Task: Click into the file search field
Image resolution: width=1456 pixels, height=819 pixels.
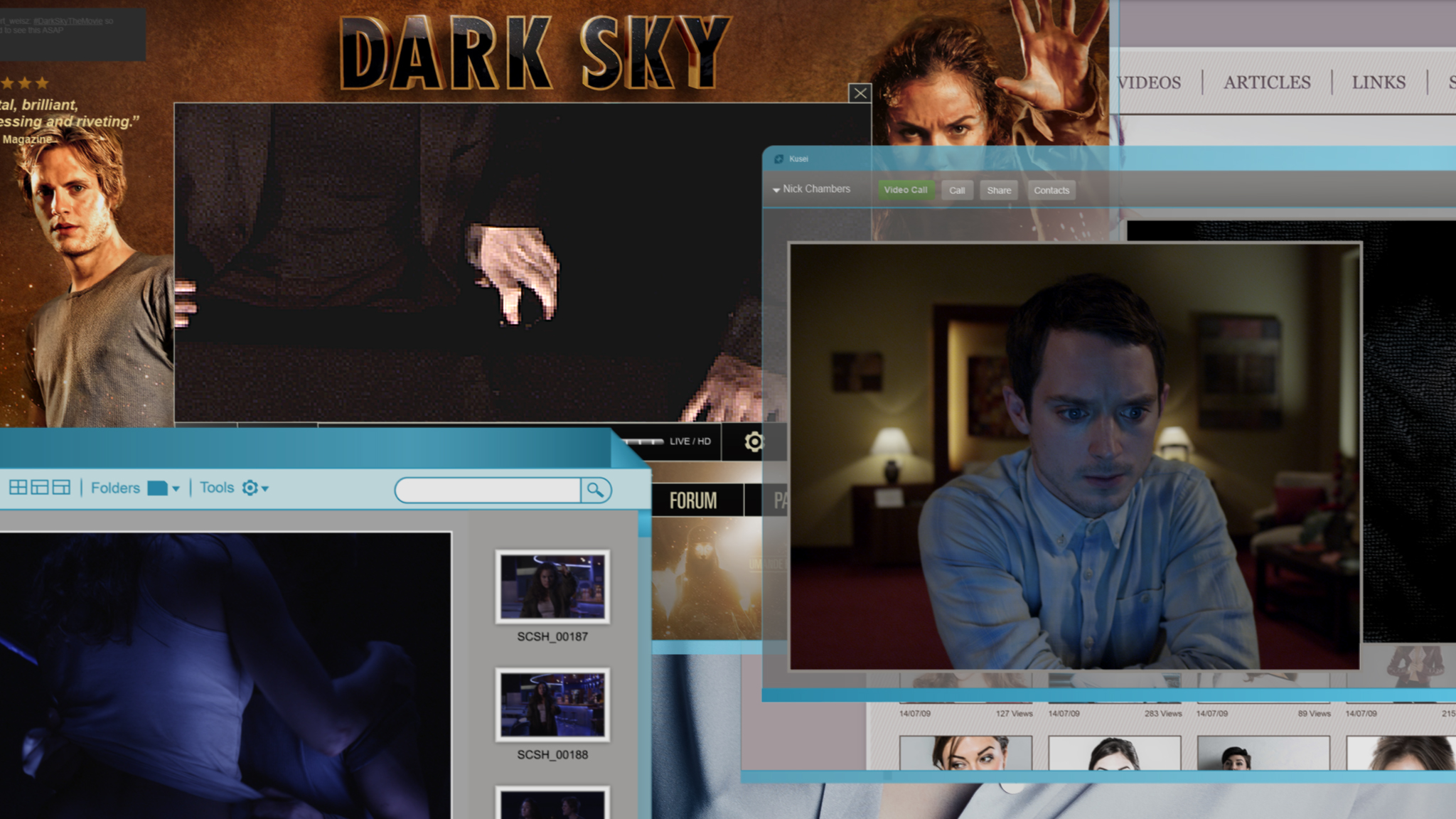Action: (x=488, y=490)
